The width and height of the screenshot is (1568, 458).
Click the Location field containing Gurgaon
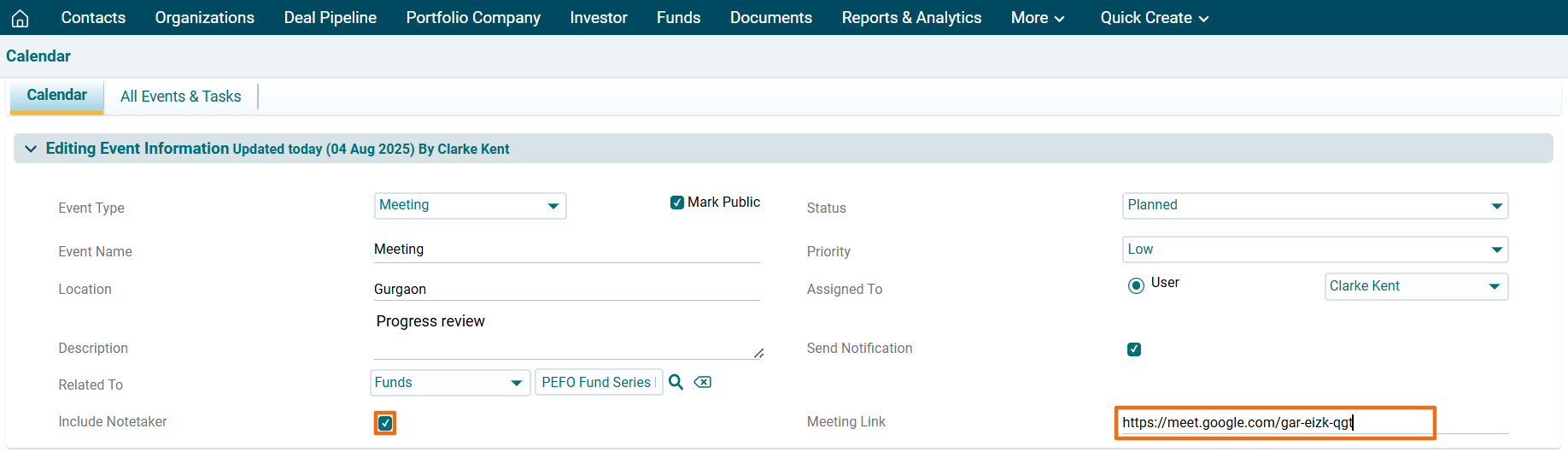pyautogui.click(x=566, y=289)
